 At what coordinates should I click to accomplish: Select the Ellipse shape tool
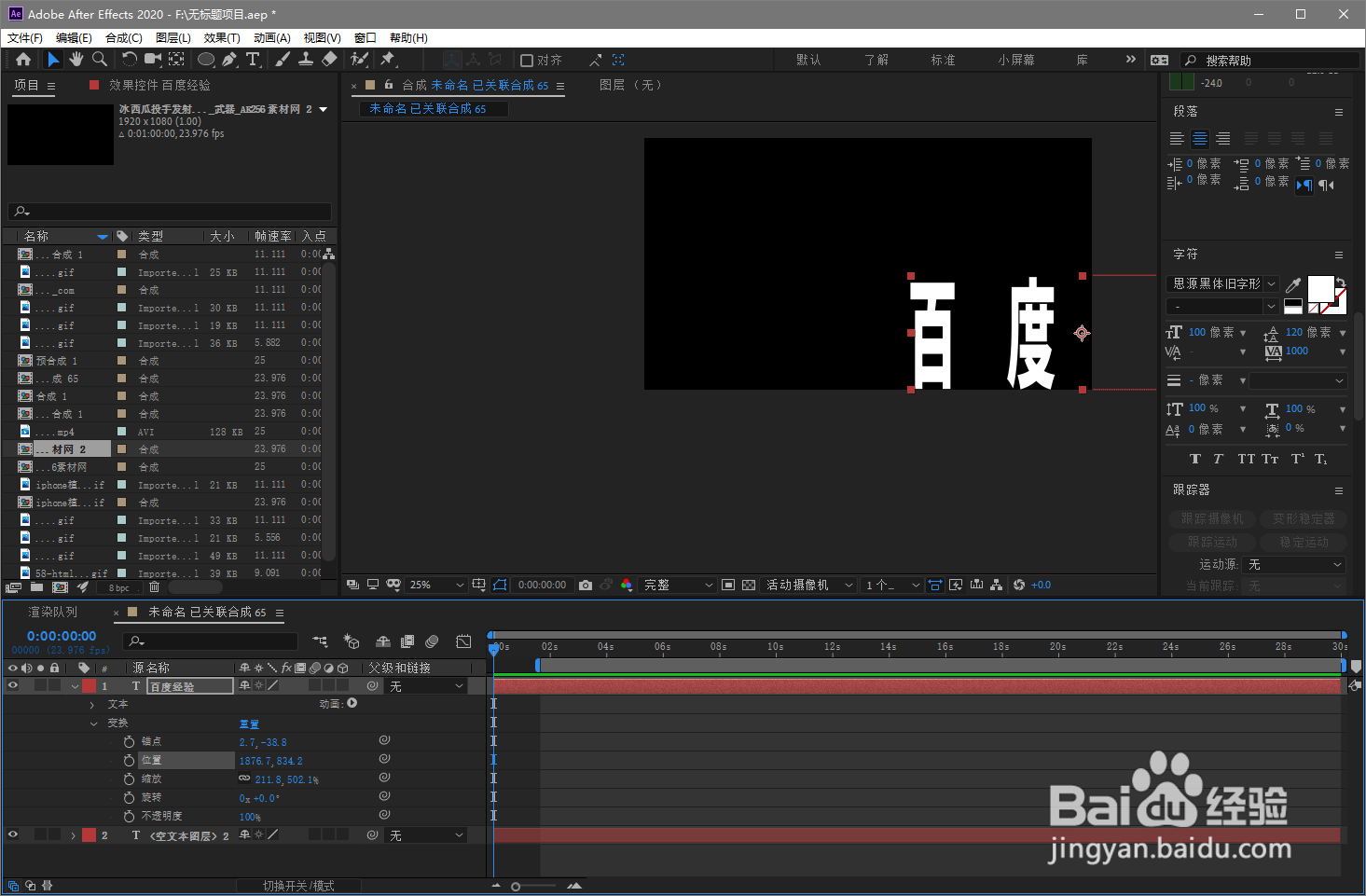pyautogui.click(x=206, y=59)
